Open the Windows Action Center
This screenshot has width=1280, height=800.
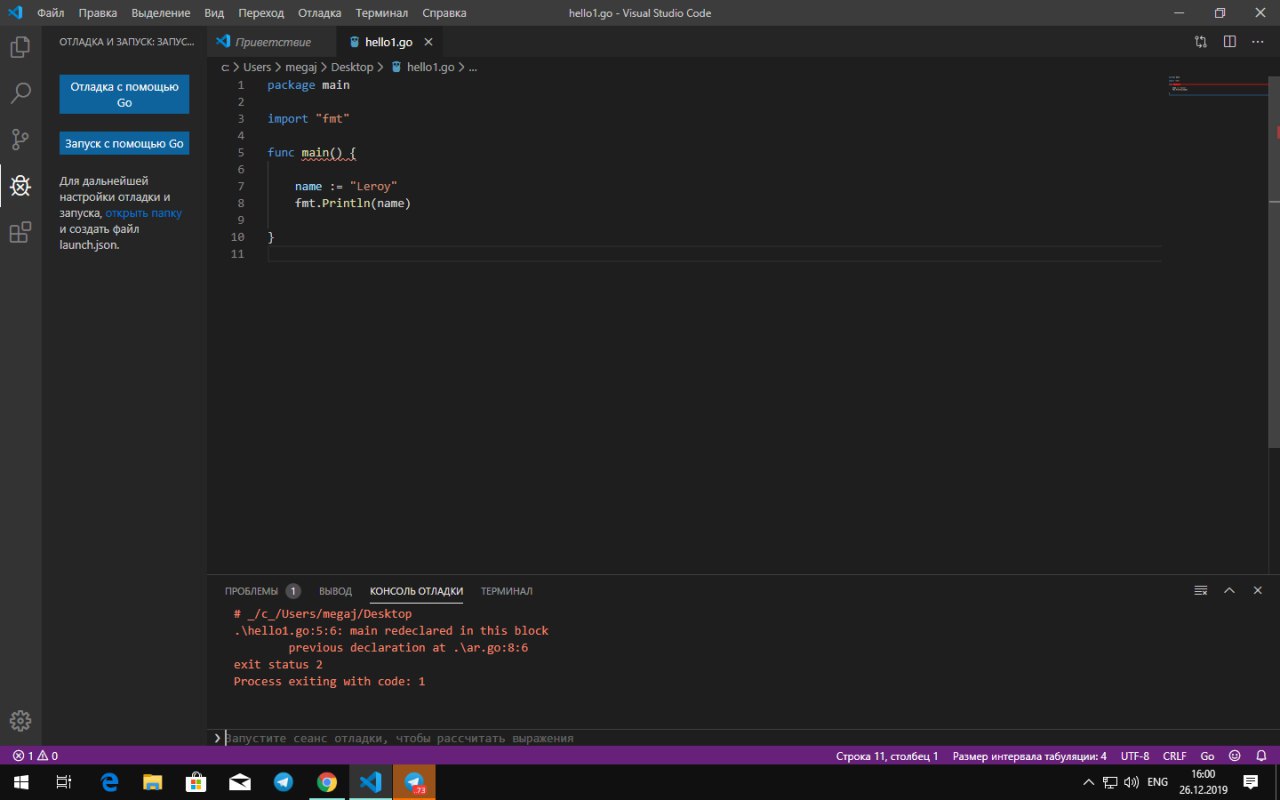[x=1250, y=782]
